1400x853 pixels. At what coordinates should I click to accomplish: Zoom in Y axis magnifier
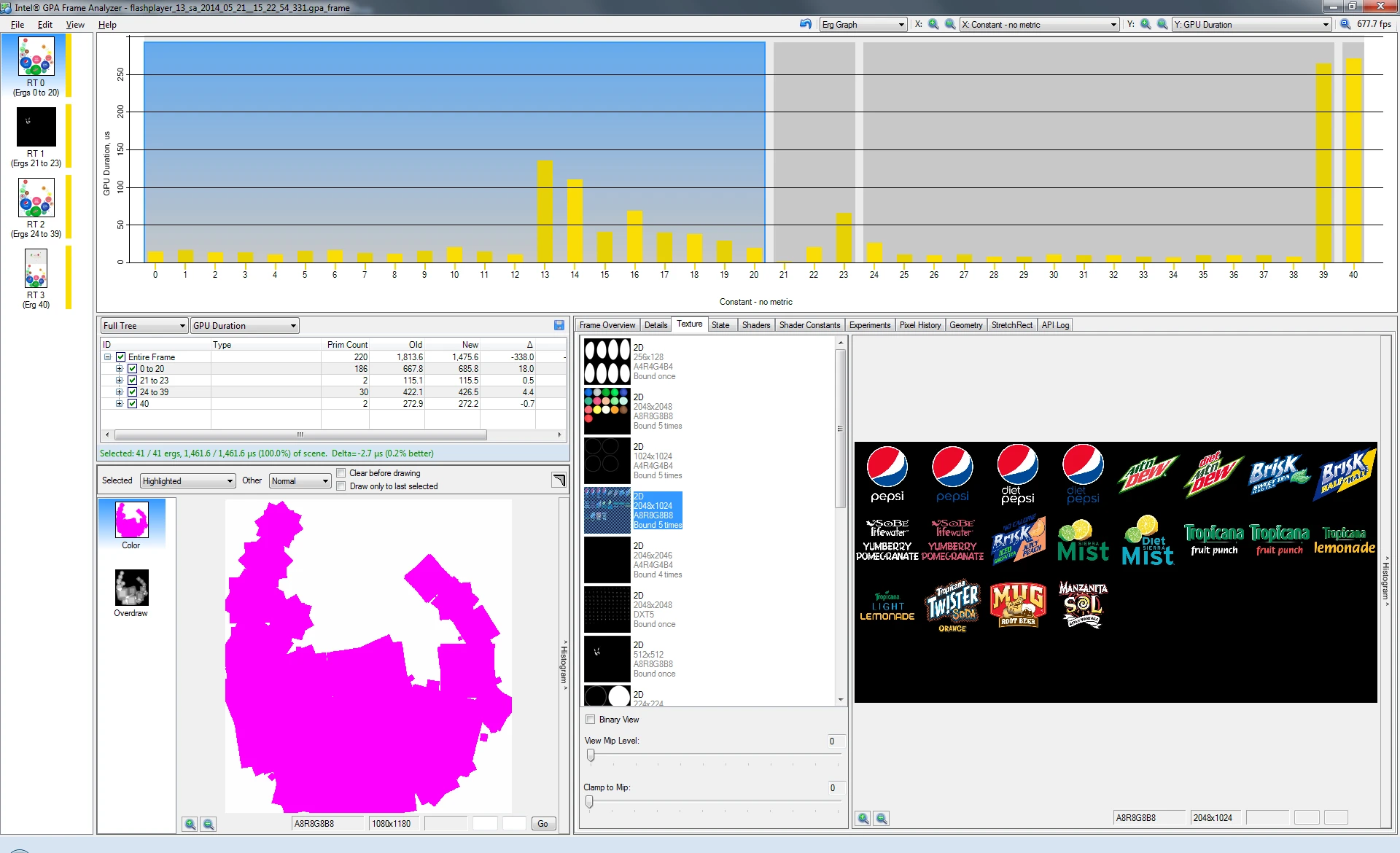point(1146,24)
